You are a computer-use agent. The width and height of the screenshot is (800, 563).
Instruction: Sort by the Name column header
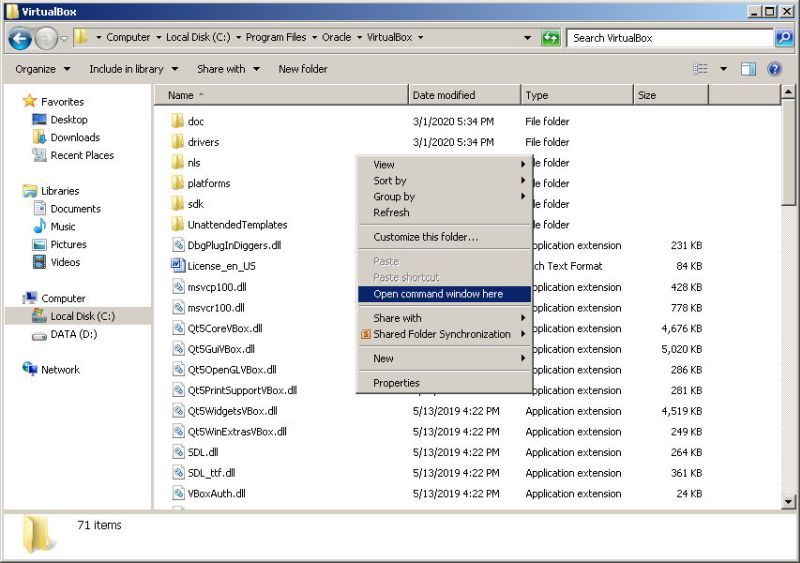pyautogui.click(x=282, y=95)
